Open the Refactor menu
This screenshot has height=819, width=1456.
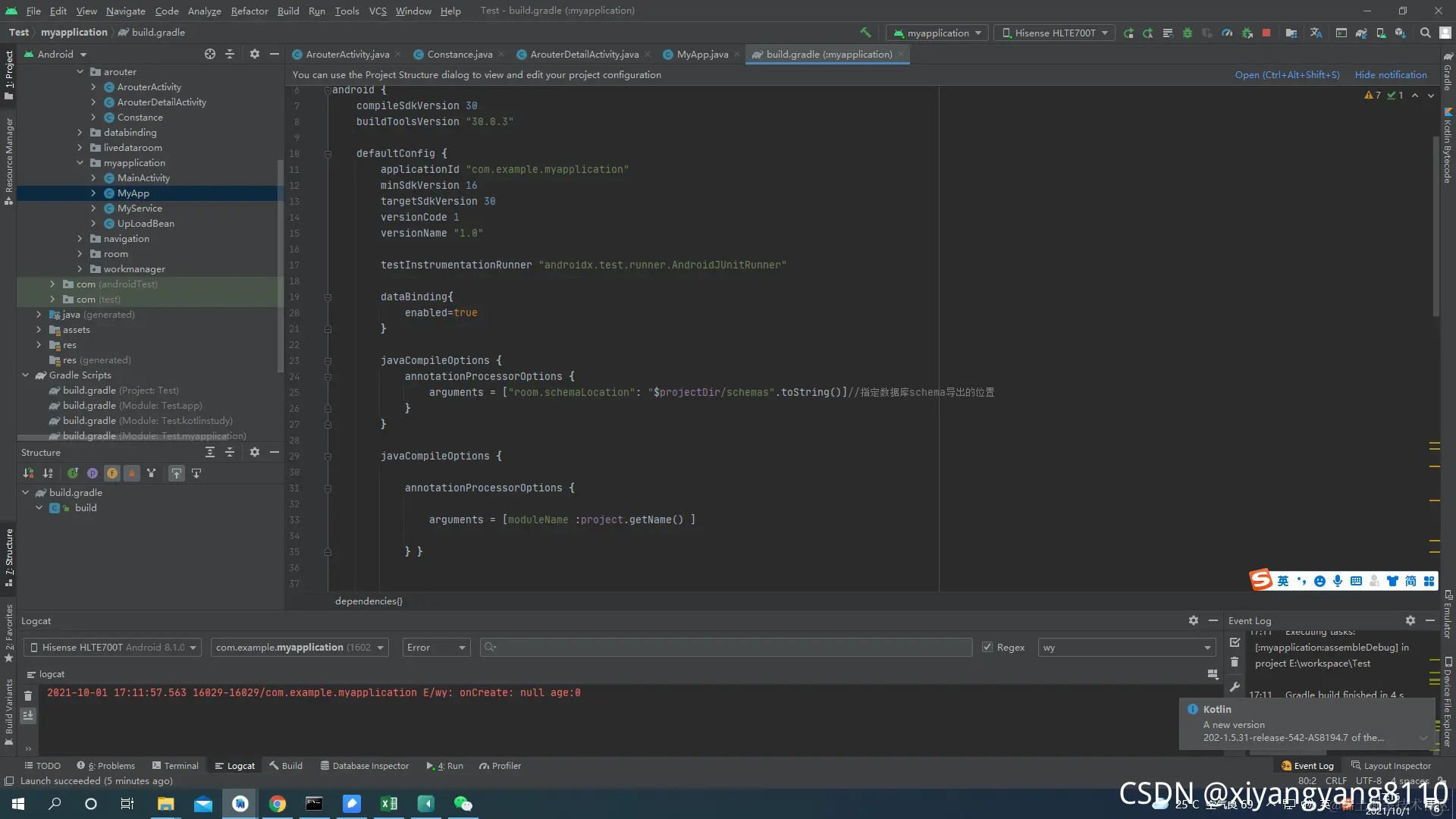249,11
